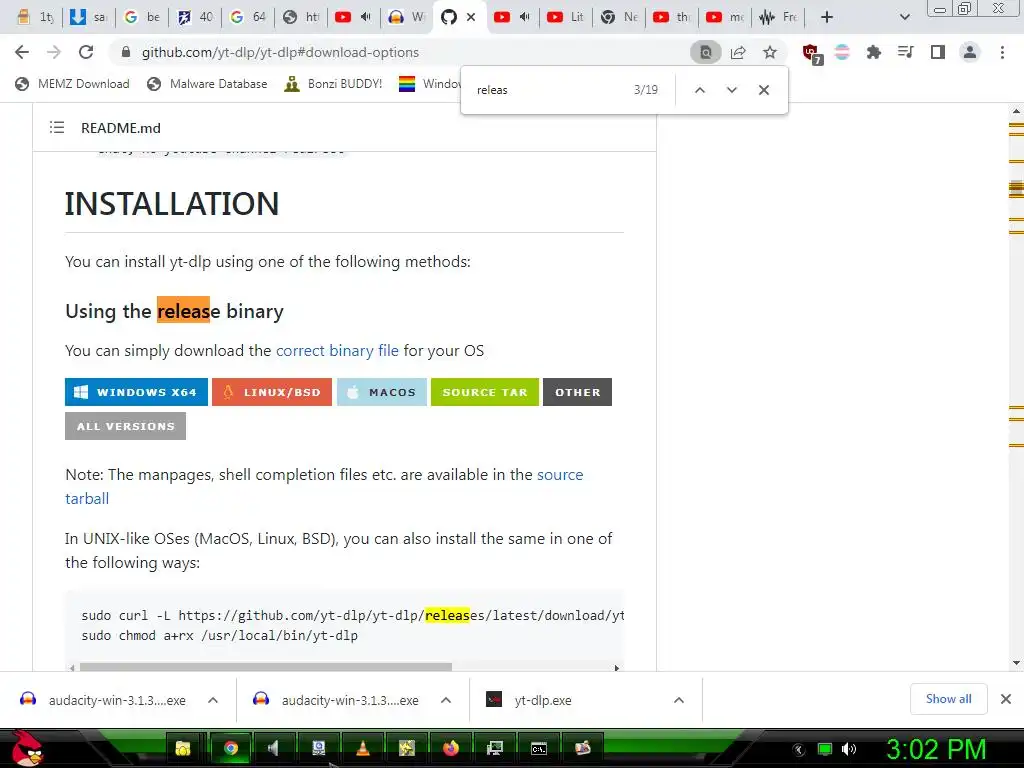Click the green network tray icon
This screenshot has height=768, width=1024.
point(825,749)
